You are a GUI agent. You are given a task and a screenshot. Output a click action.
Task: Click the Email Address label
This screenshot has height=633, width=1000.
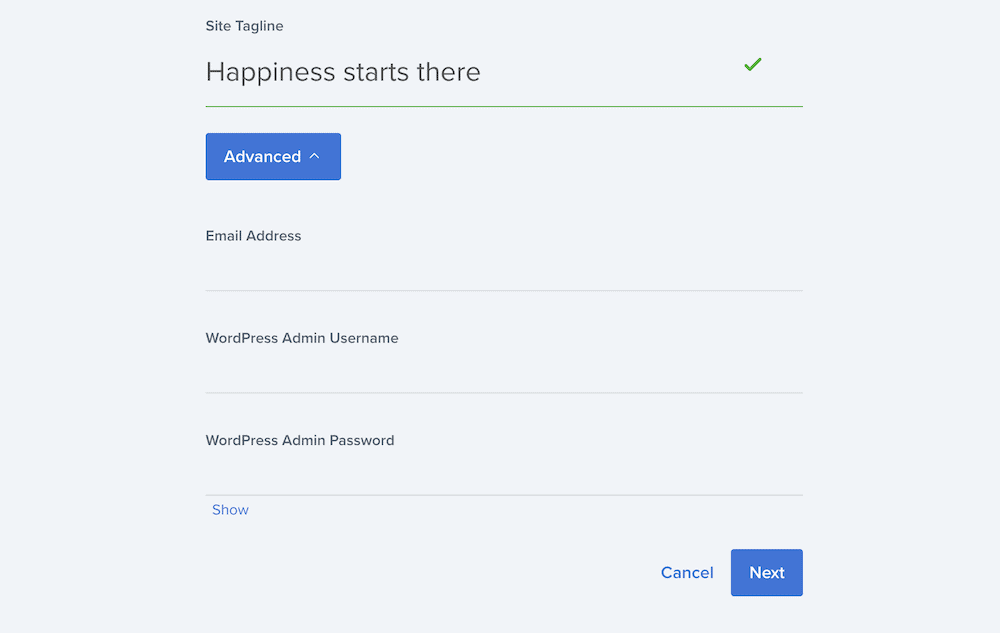click(x=253, y=236)
